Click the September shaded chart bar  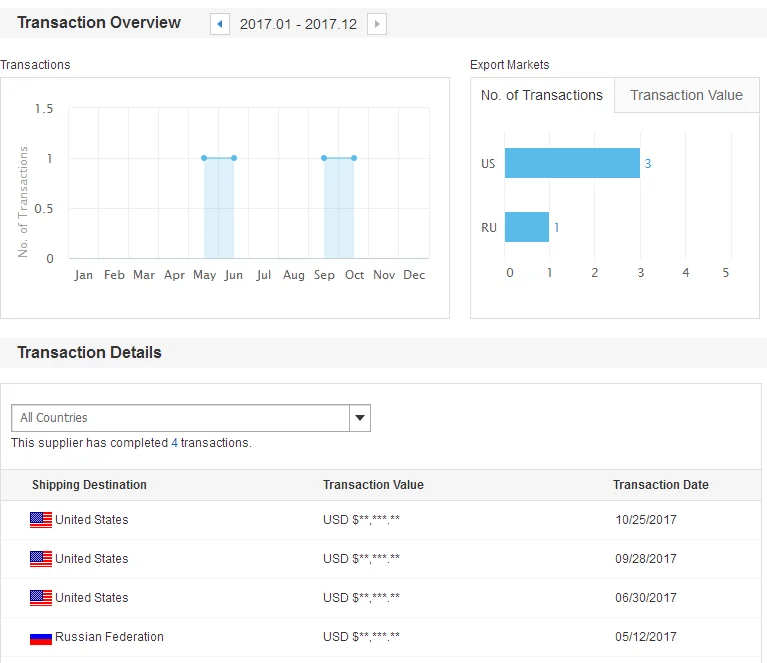[339, 208]
